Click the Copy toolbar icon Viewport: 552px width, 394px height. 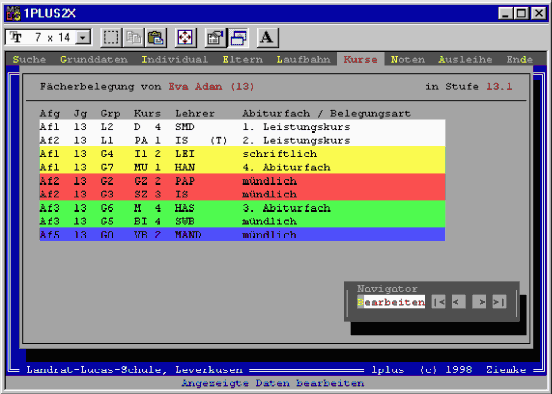point(133,37)
